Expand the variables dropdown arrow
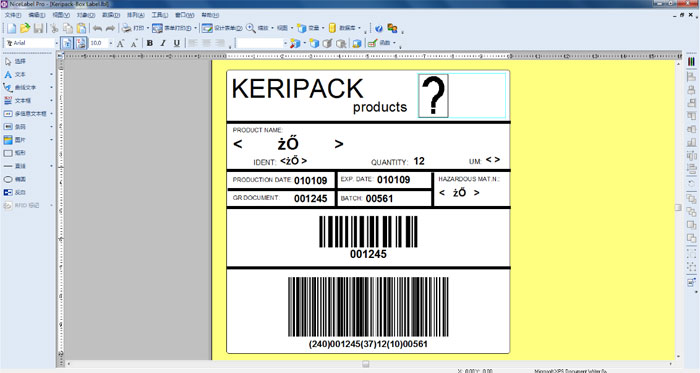Image resolution: width=700 pixels, height=373 pixels. click(323, 28)
